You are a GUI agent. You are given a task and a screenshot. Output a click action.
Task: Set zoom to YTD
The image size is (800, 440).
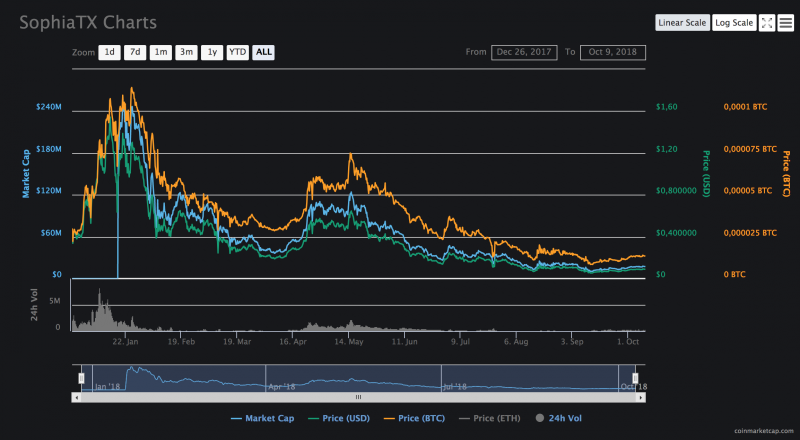(x=238, y=52)
